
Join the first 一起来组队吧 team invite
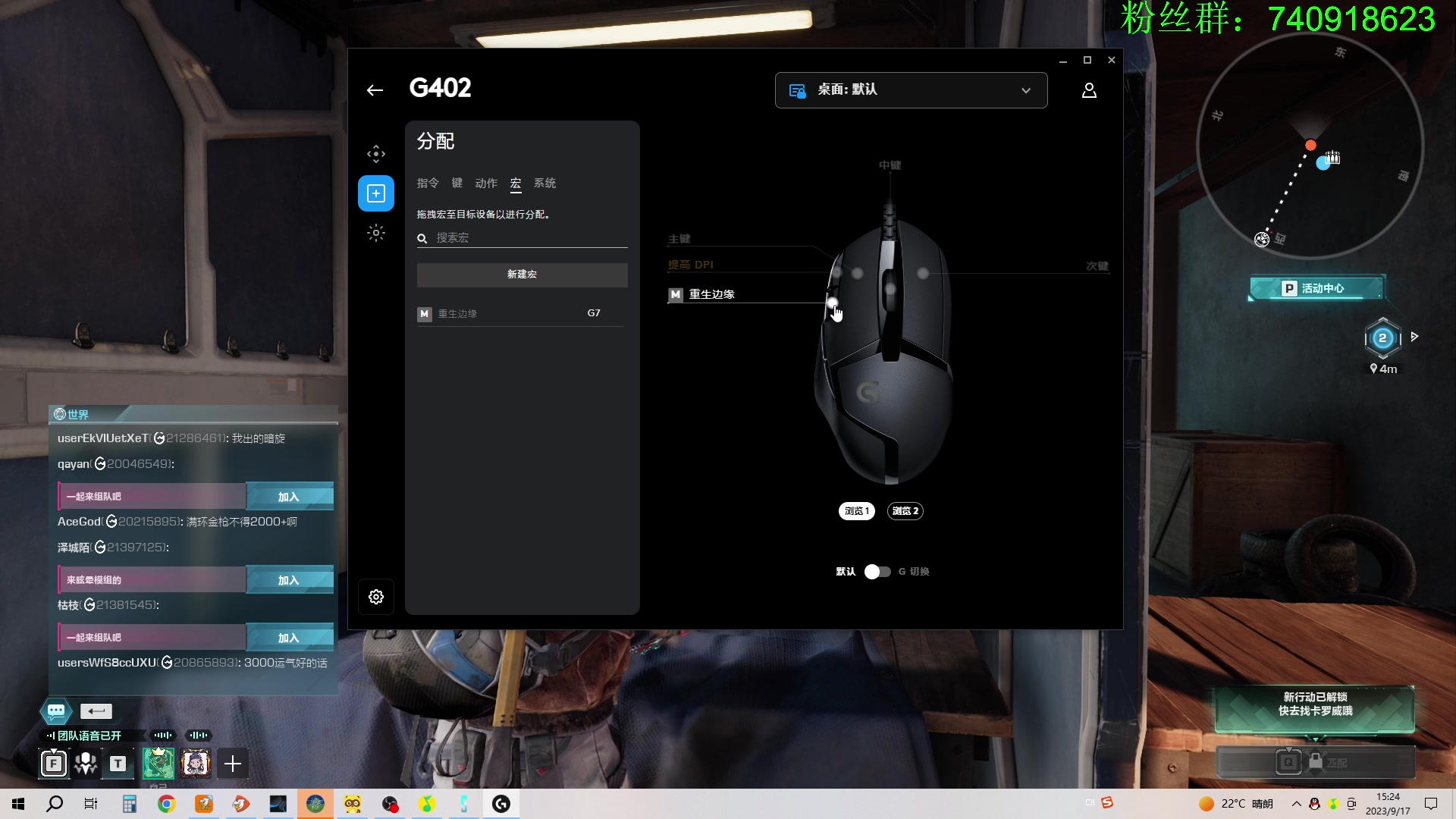coord(290,497)
